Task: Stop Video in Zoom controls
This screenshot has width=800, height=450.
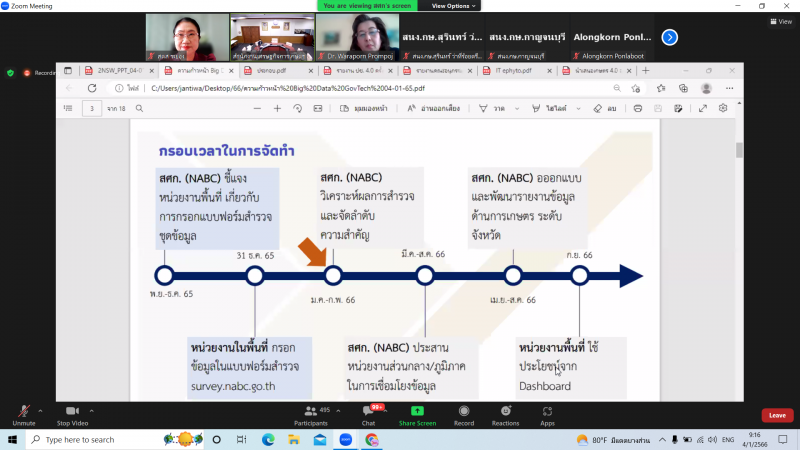Action: [72, 415]
